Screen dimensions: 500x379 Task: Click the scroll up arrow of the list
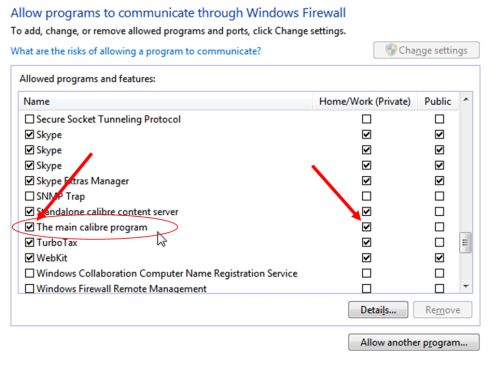(466, 99)
